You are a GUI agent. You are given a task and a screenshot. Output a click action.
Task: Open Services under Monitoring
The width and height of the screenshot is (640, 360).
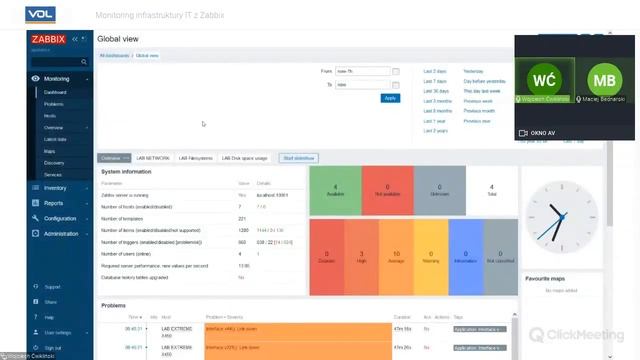point(53,175)
